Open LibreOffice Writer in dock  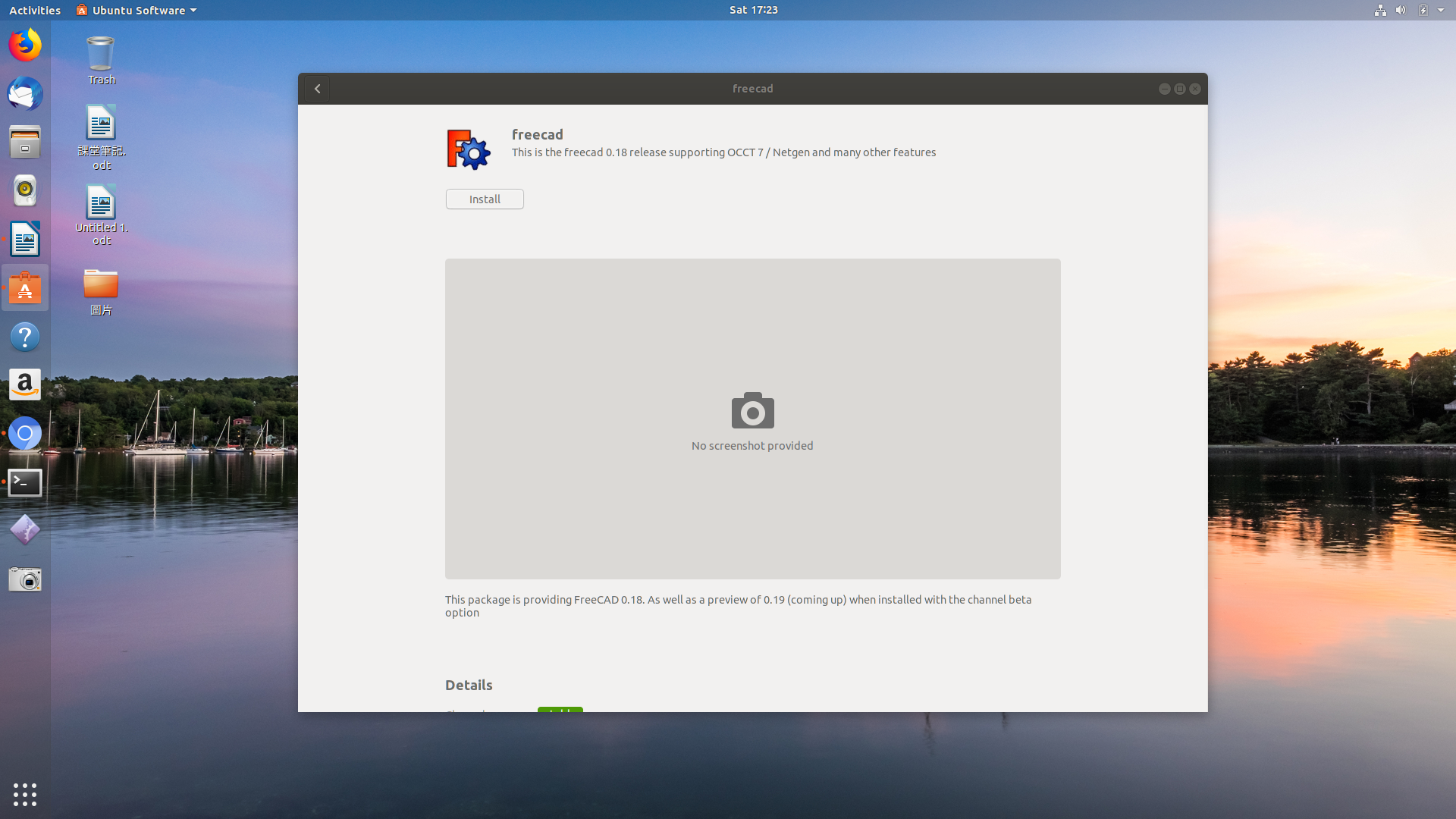pos(25,240)
